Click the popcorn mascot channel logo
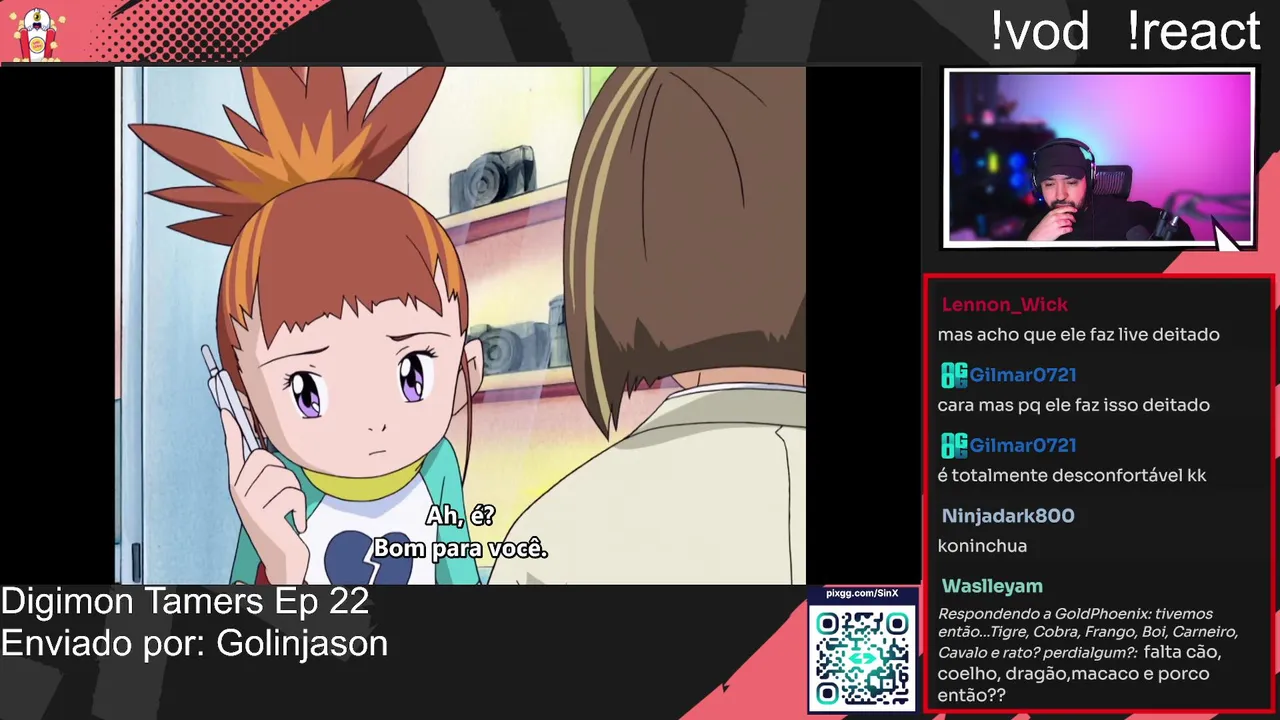This screenshot has height=720, width=1280. 39,33
